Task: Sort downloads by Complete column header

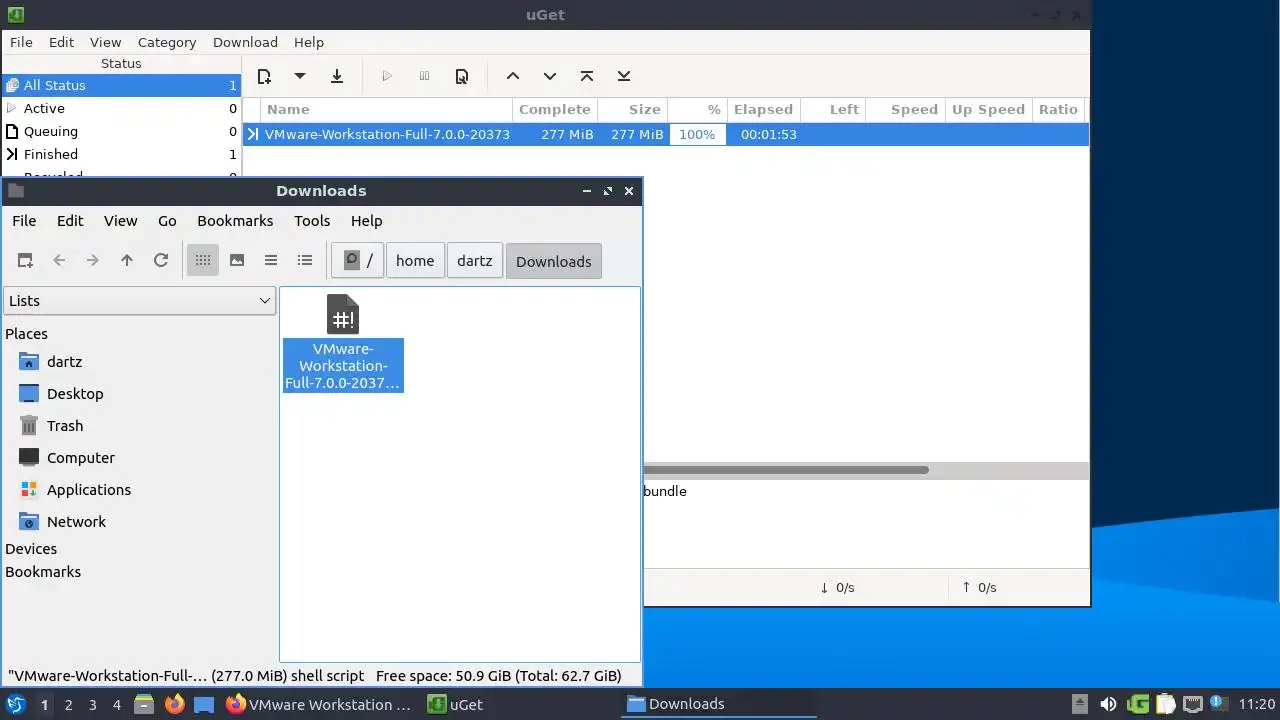Action: 555,109
